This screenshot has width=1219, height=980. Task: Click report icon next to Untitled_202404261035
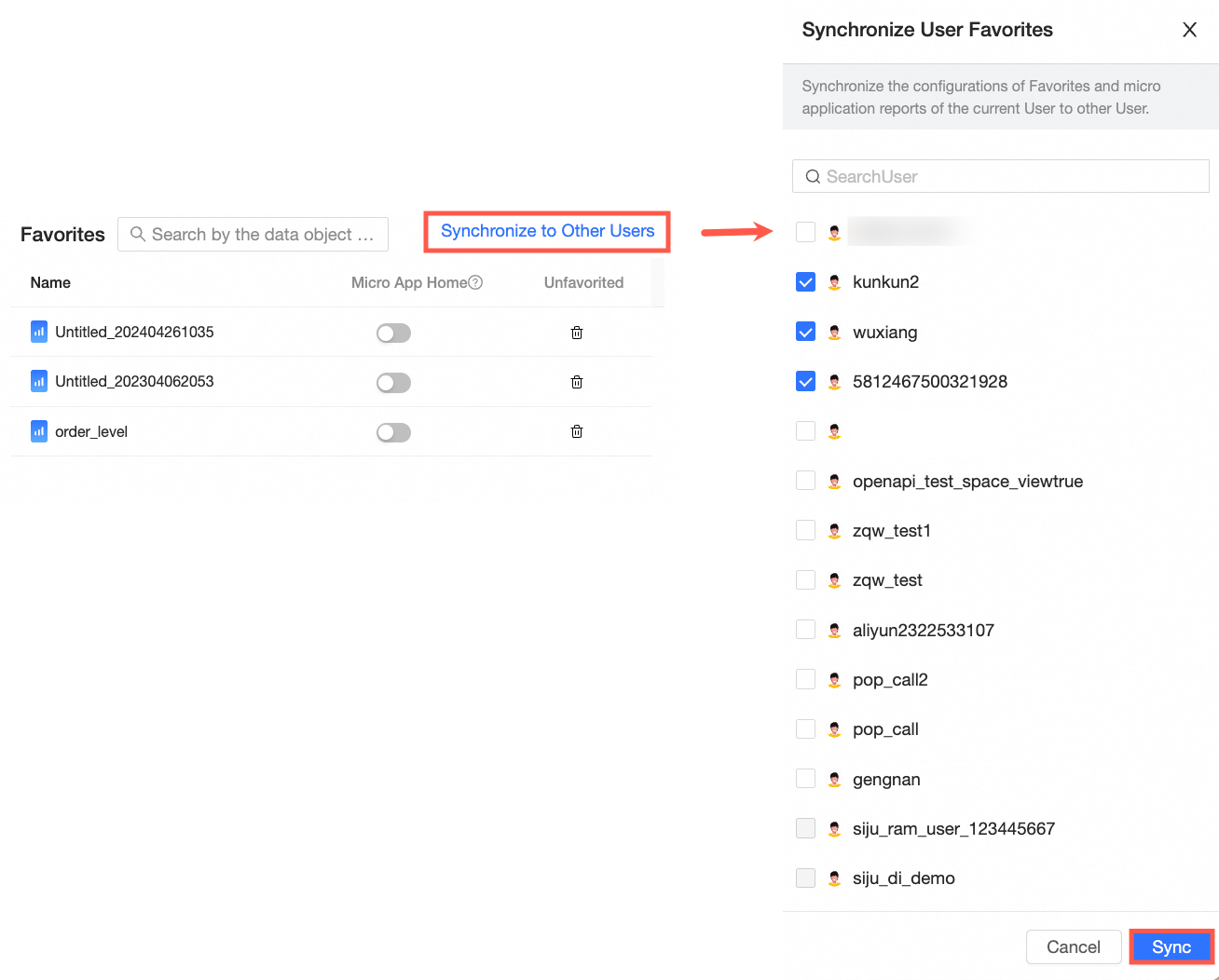point(39,332)
